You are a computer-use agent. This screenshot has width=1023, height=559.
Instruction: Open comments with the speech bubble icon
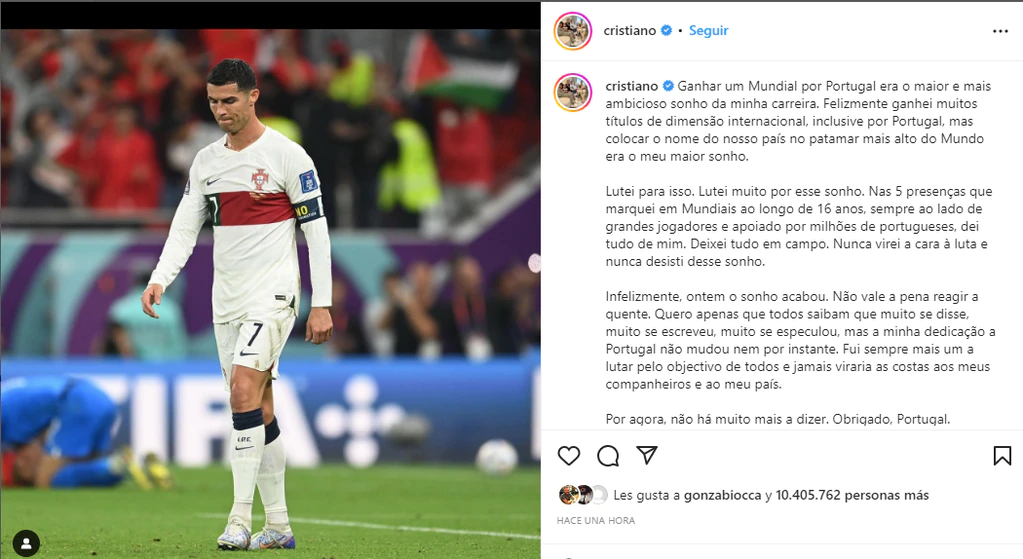(x=608, y=455)
